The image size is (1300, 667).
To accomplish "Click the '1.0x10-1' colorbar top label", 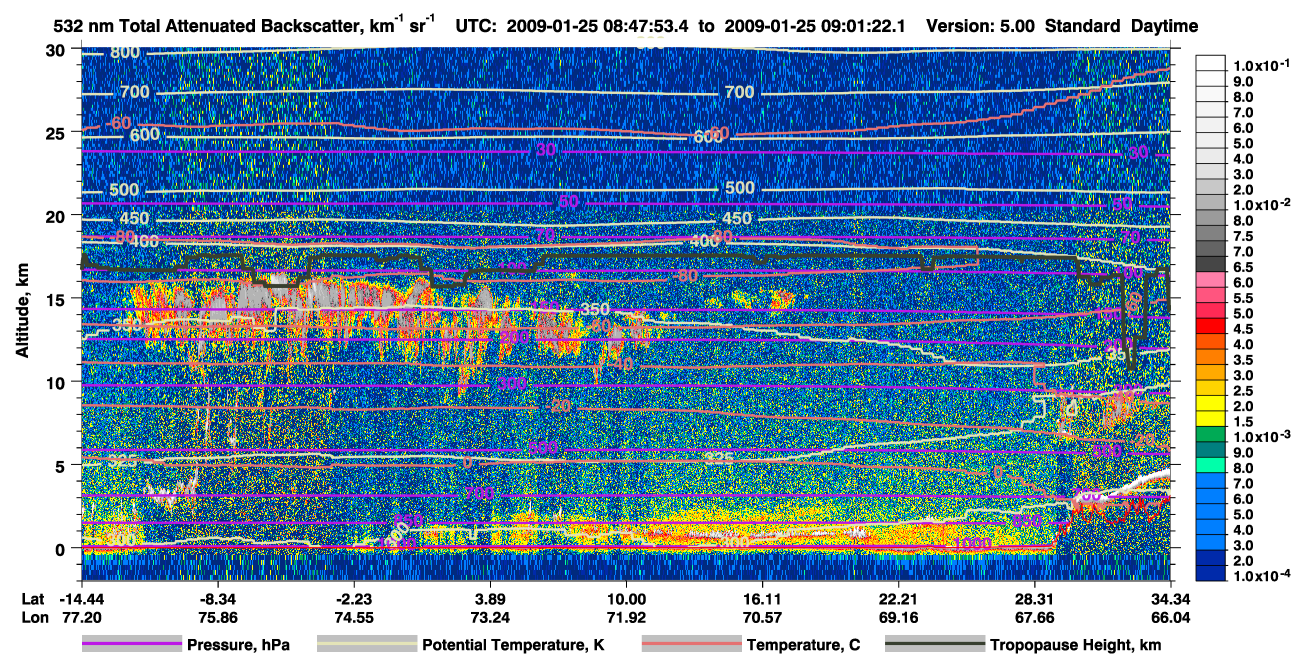I will (1263, 65).
